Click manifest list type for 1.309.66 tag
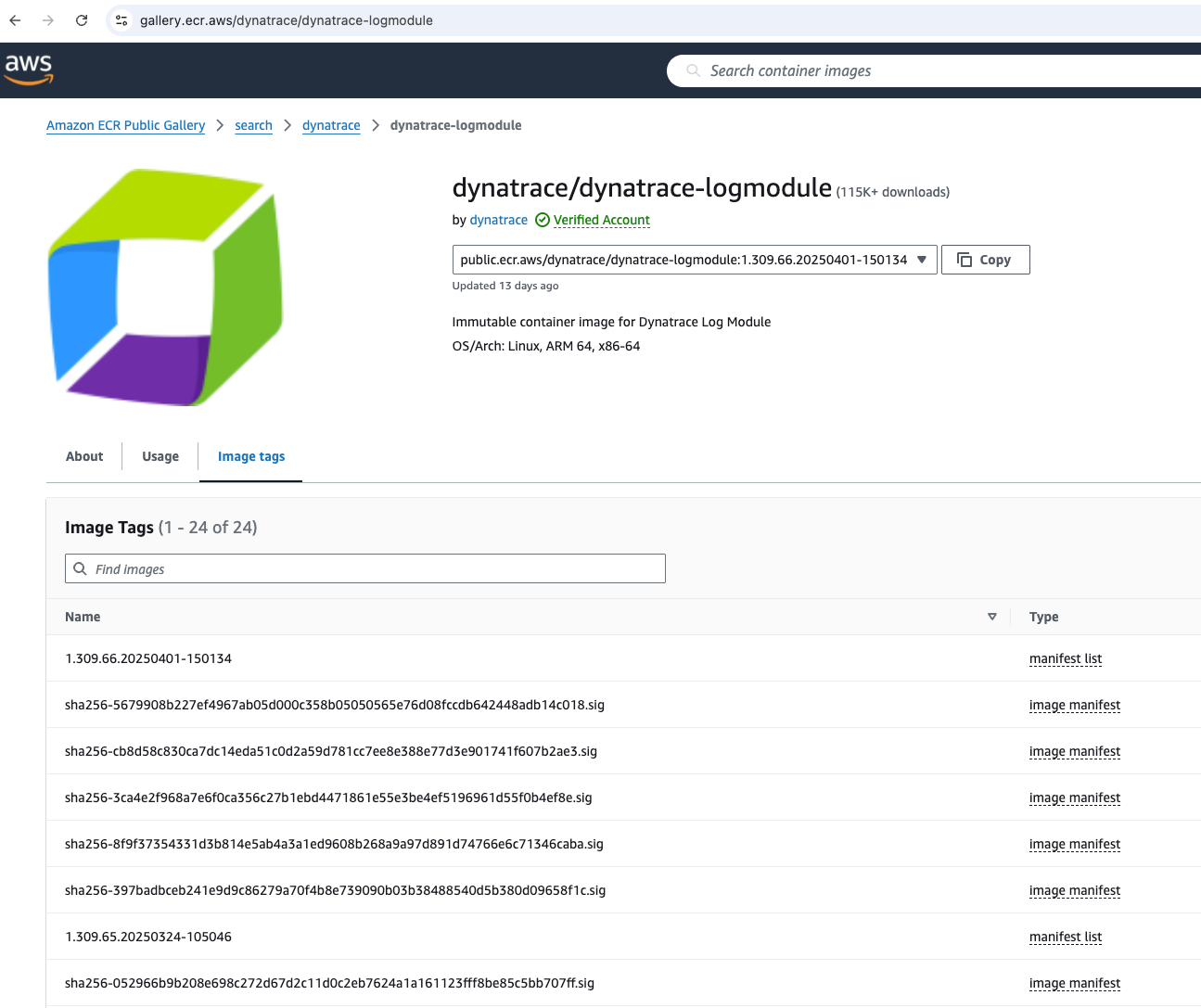The height and width of the screenshot is (1008, 1201). click(1066, 658)
